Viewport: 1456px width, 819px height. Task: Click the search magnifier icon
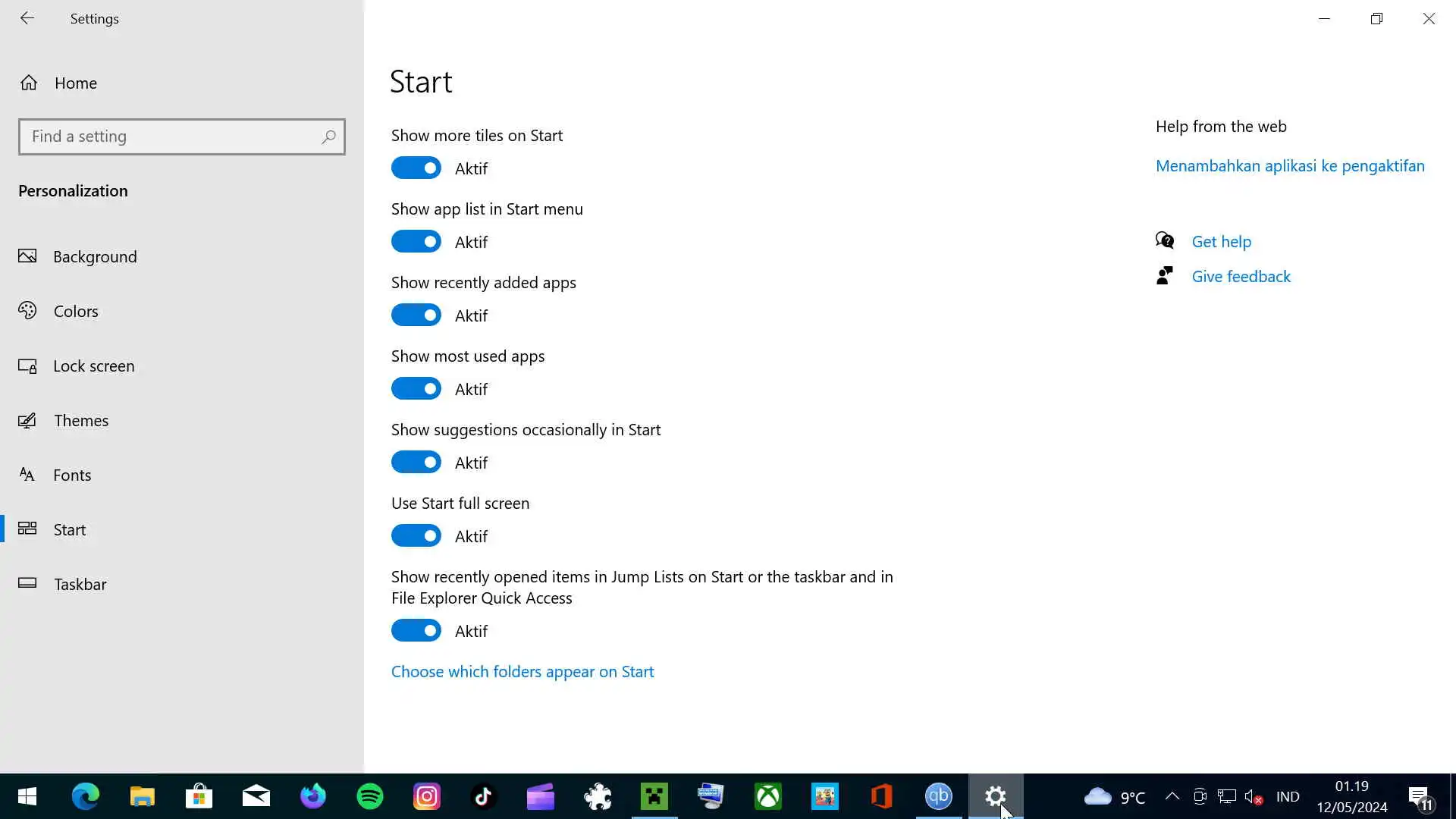[x=328, y=136]
